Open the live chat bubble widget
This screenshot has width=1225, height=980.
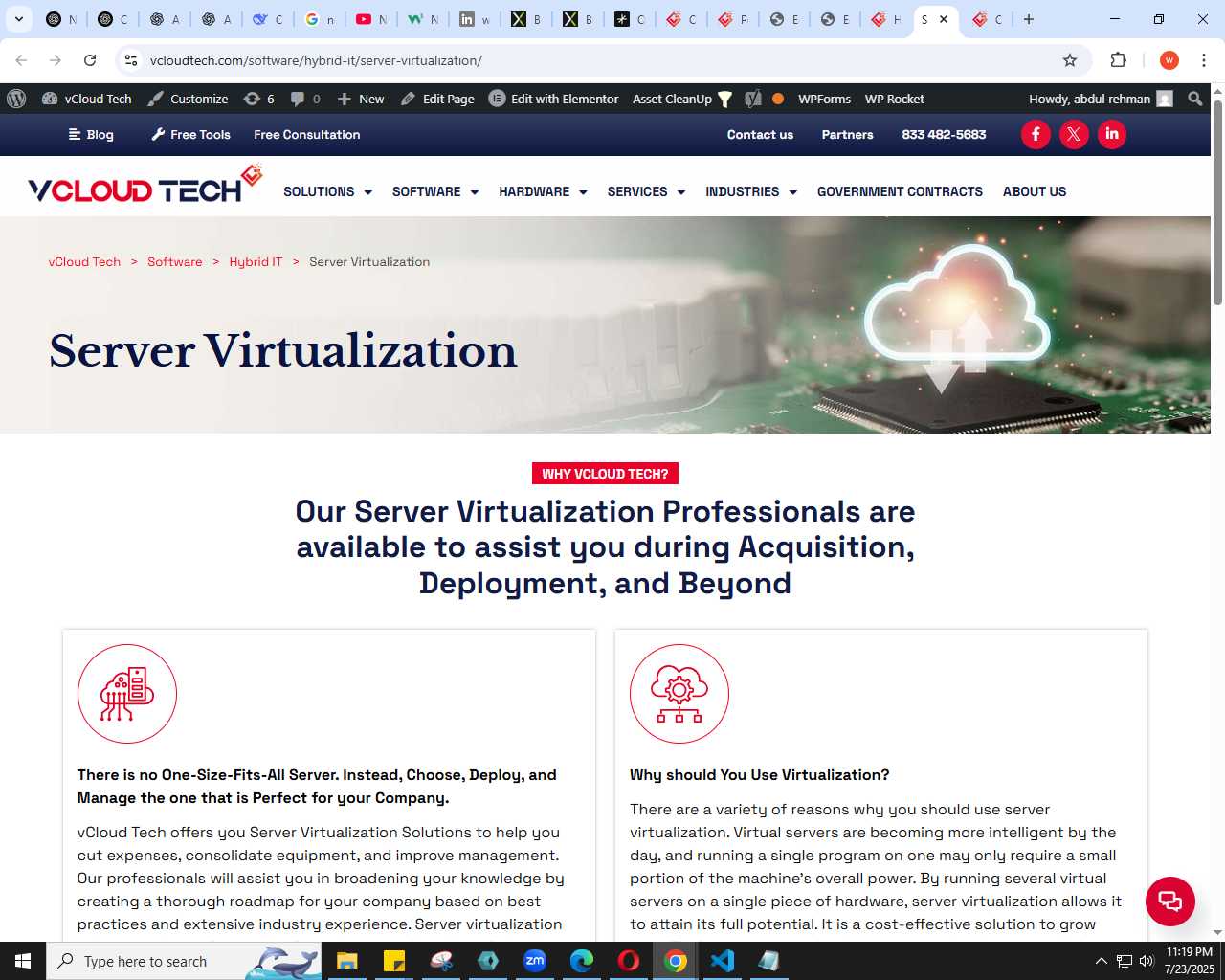(x=1170, y=901)
